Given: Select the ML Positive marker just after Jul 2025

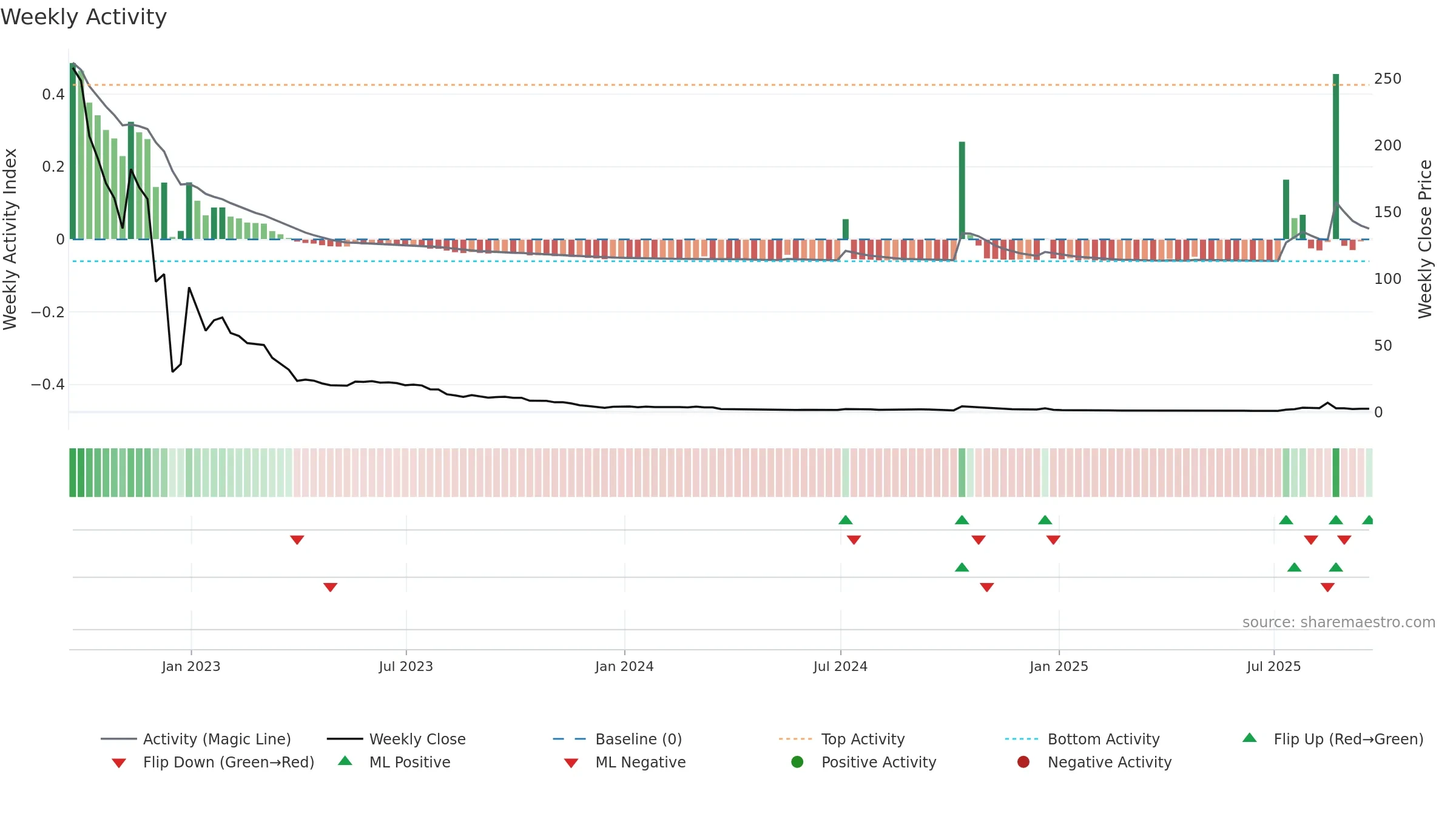Looking at the screenshot, I should coord(1295,567).
